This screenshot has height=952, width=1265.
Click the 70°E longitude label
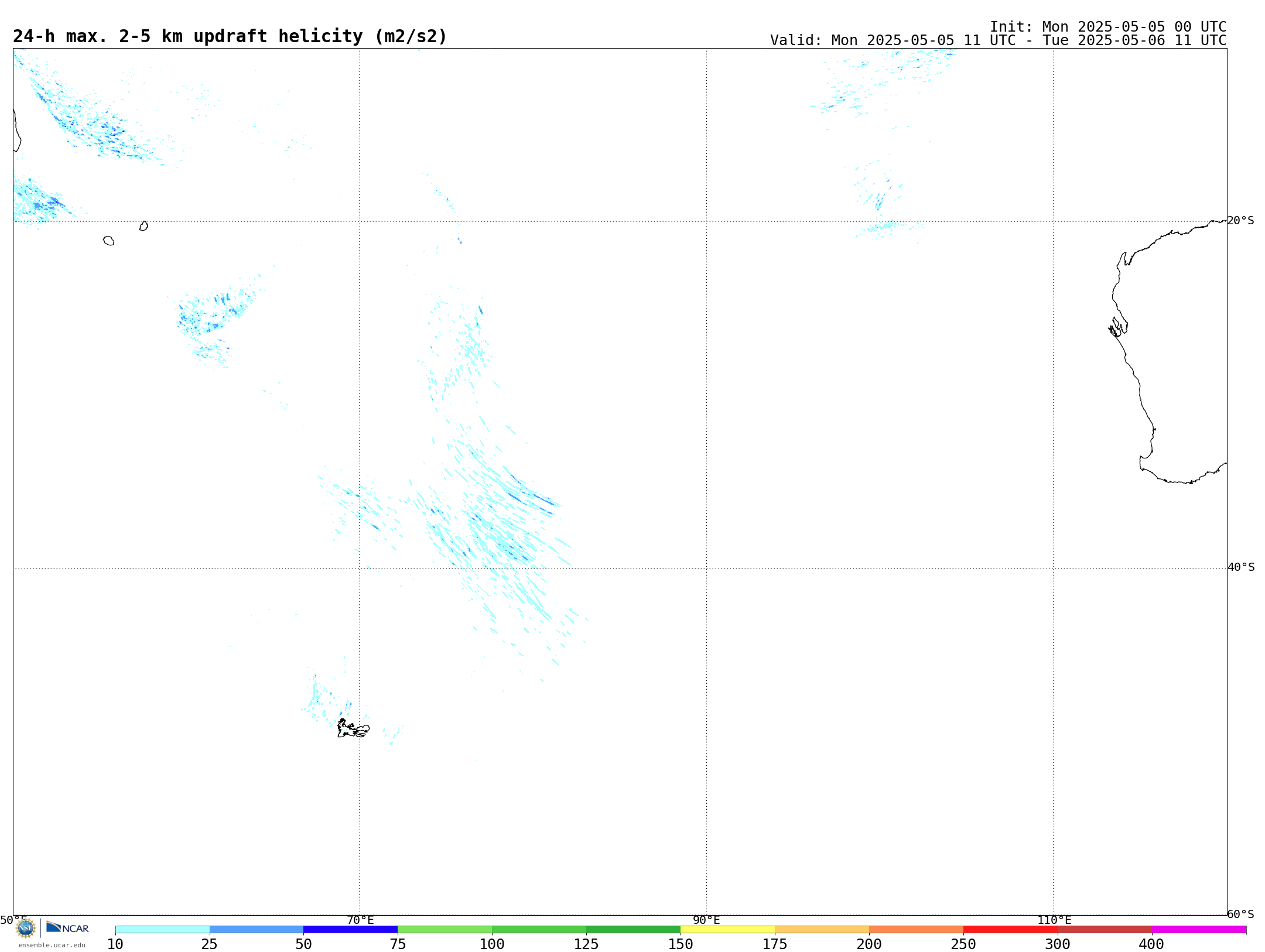point(360,920)
